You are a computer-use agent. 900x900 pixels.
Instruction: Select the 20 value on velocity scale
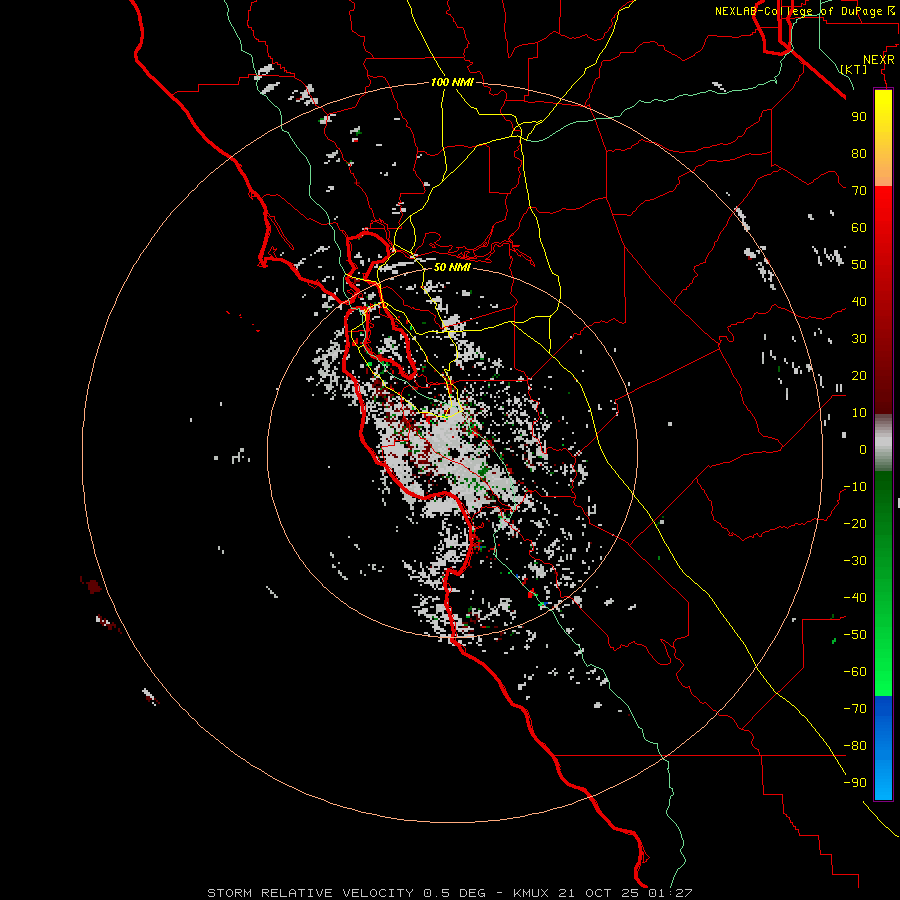[x=859, y=375]
